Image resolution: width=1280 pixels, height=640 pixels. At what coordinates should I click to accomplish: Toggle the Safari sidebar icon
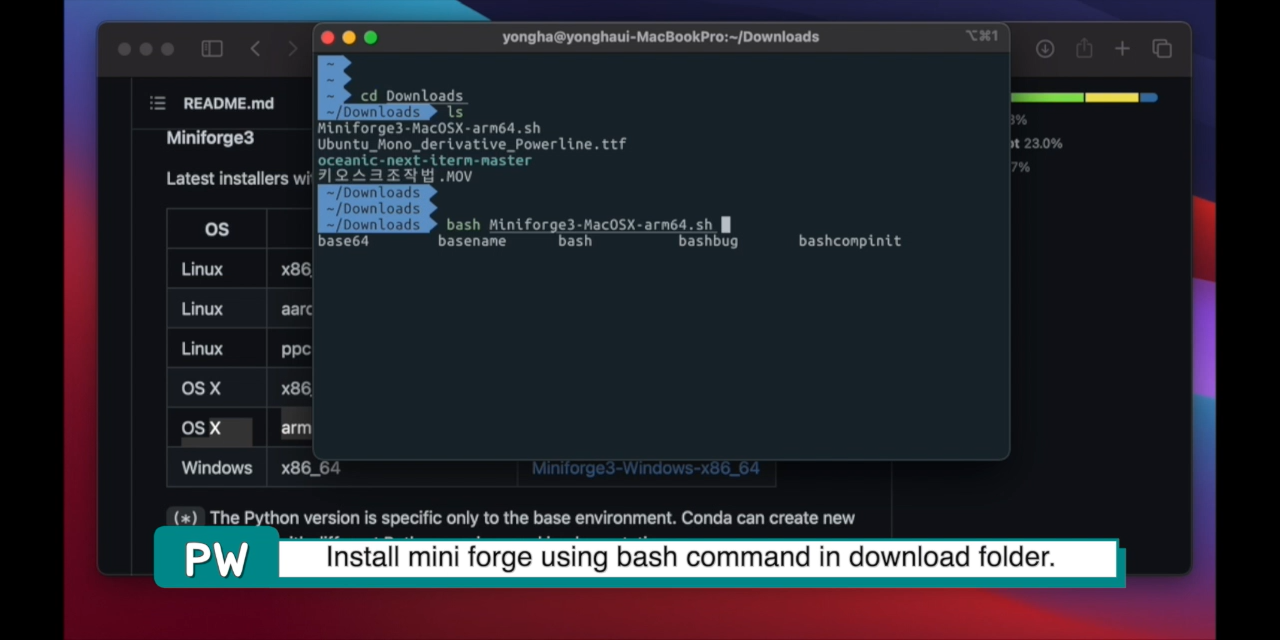pyautogui.click(x=212, y=49)
